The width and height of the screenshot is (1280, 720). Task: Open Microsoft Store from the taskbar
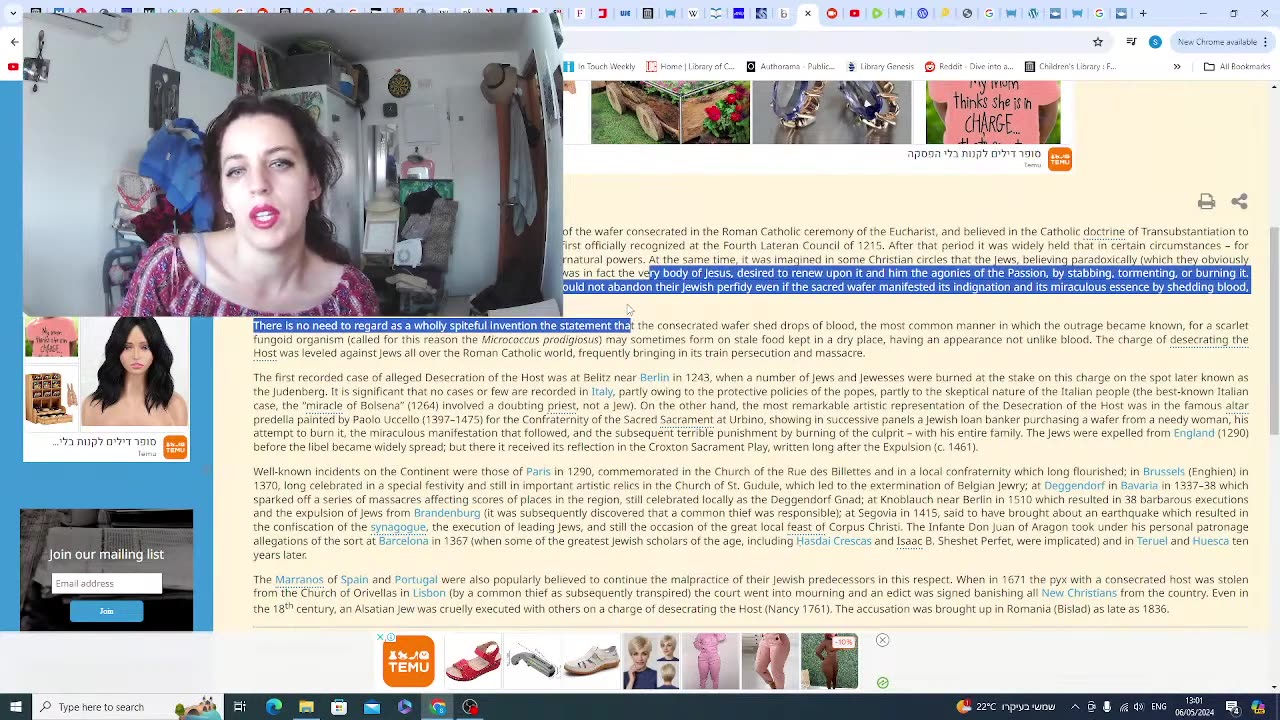tap(339, 707)
